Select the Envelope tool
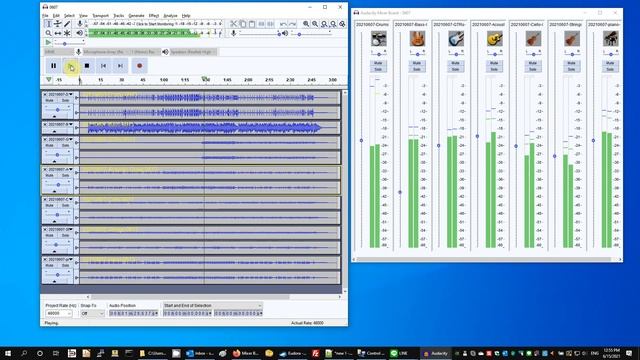This screenshot has height=360, width=640. 58,24
